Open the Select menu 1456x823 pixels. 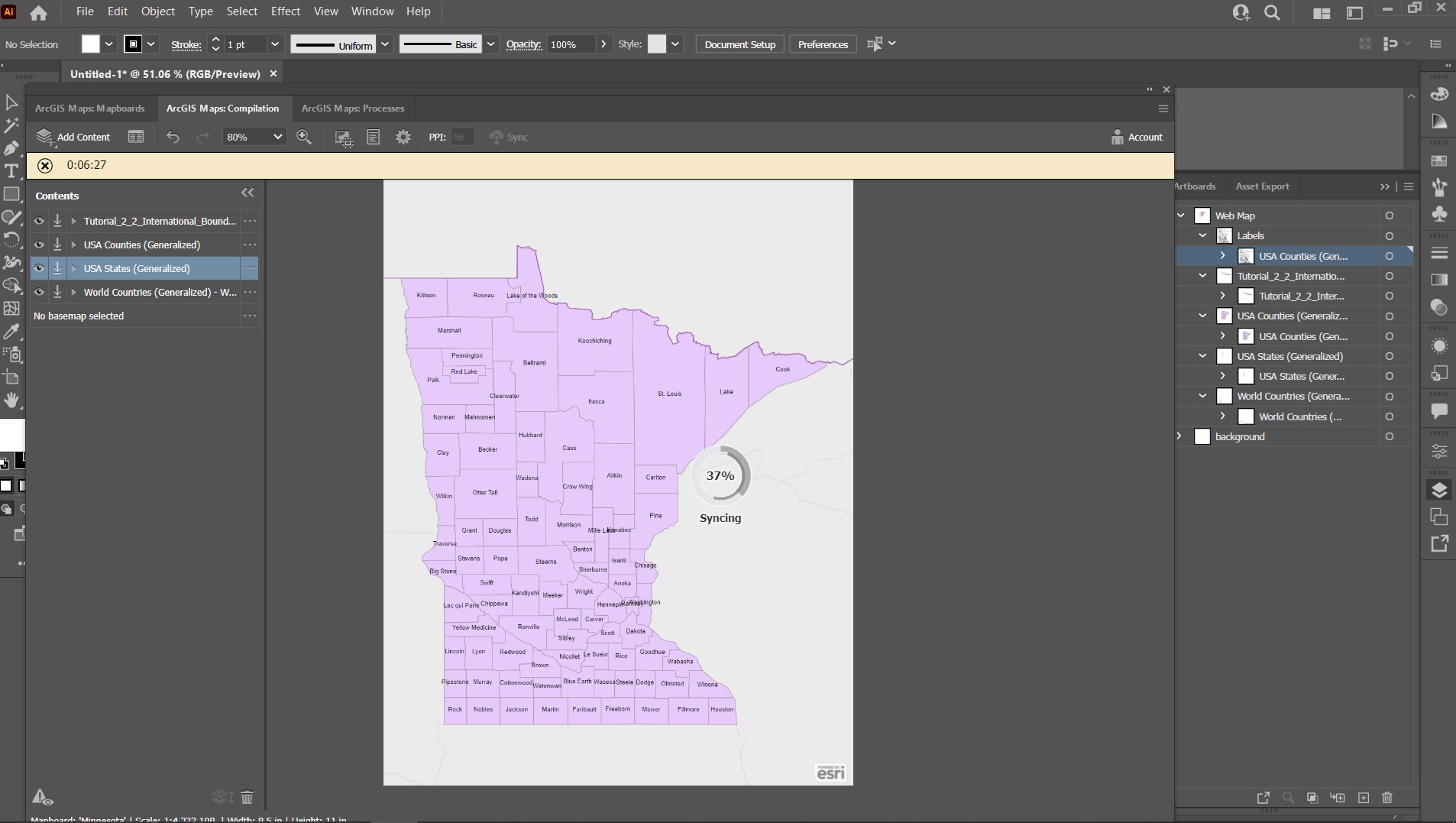[x=242, y=11]
